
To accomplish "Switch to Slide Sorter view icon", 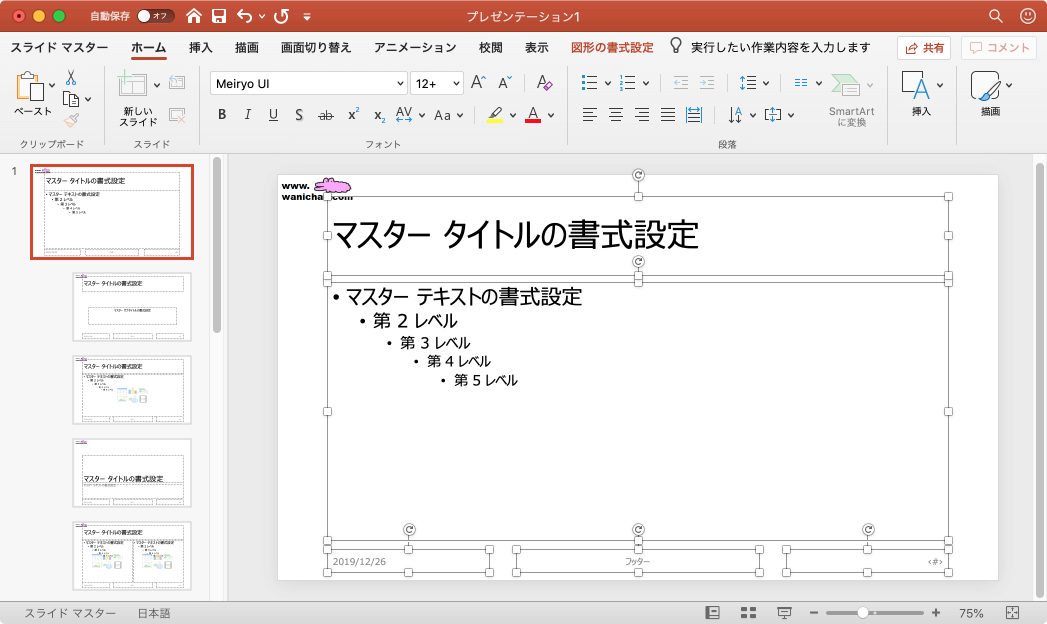I will point(748,612).
